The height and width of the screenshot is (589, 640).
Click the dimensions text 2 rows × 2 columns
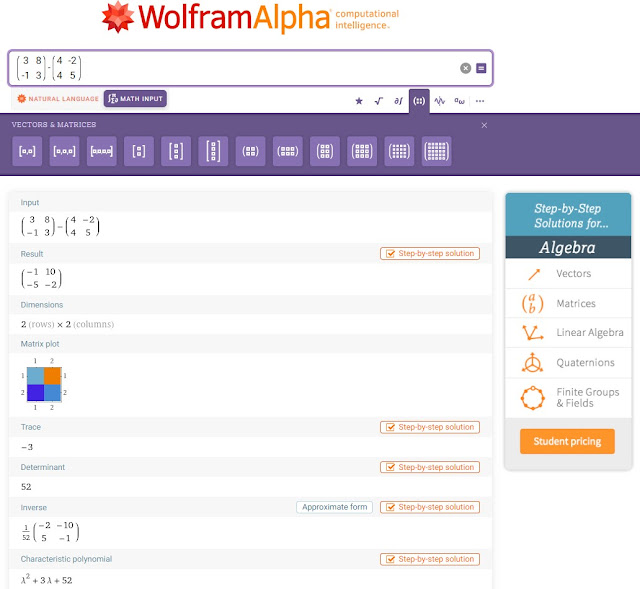(67, 325)
